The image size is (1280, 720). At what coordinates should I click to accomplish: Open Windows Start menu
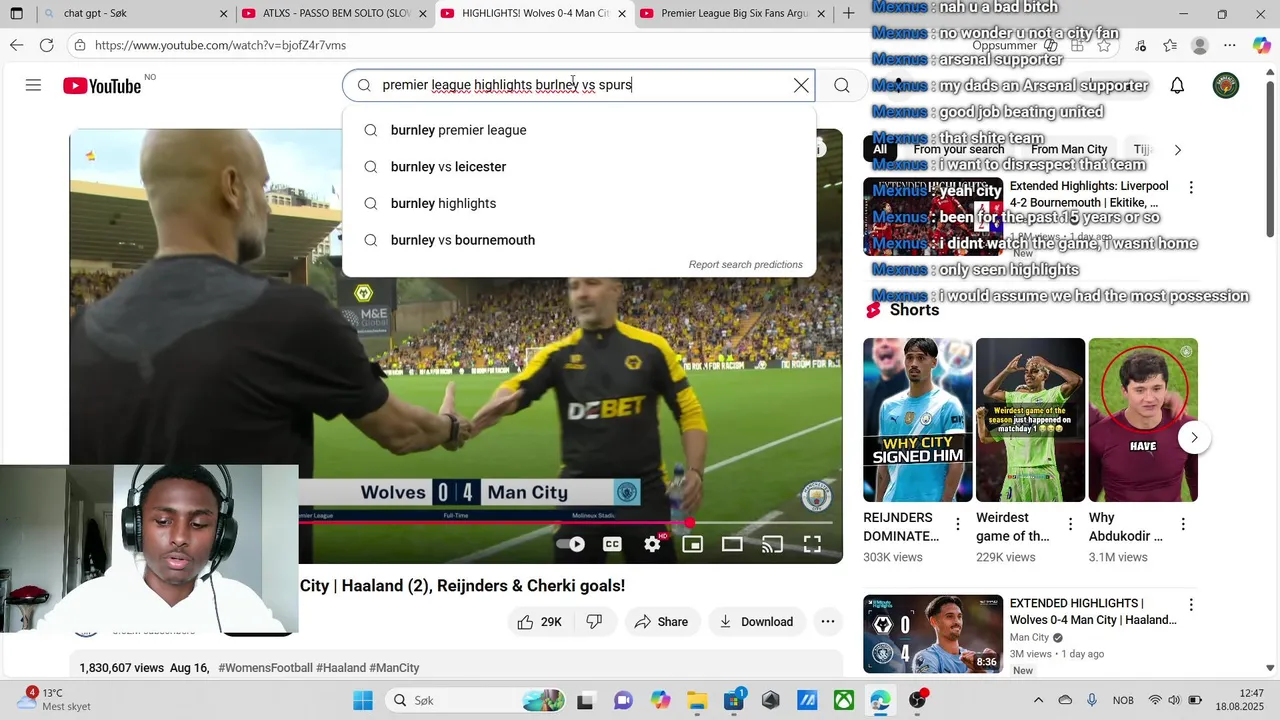[x=362, y=700]
